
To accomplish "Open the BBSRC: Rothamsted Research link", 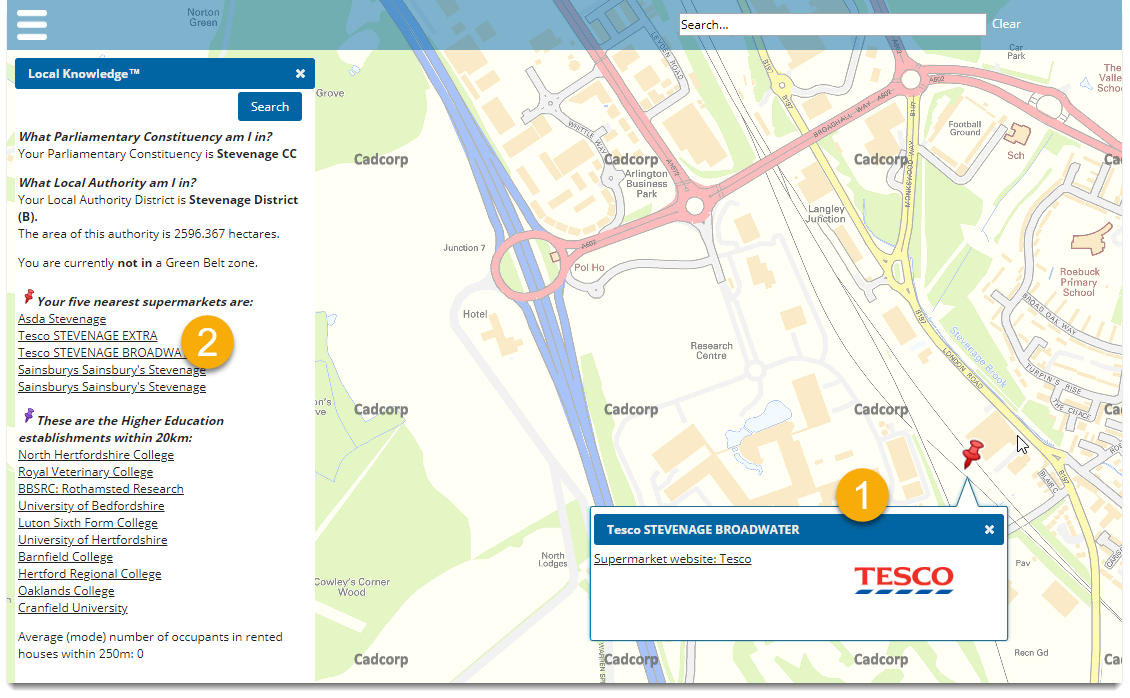I will pyautogui.click(x=101, y=488).
